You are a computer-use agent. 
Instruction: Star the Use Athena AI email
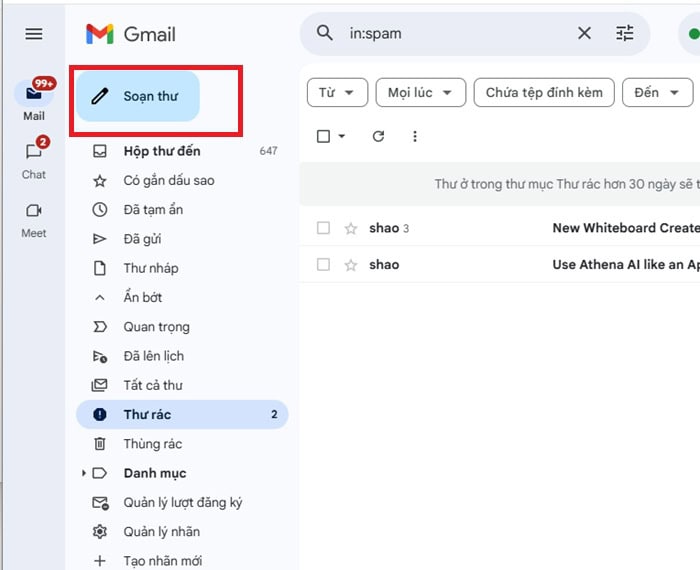coord(351,265)
